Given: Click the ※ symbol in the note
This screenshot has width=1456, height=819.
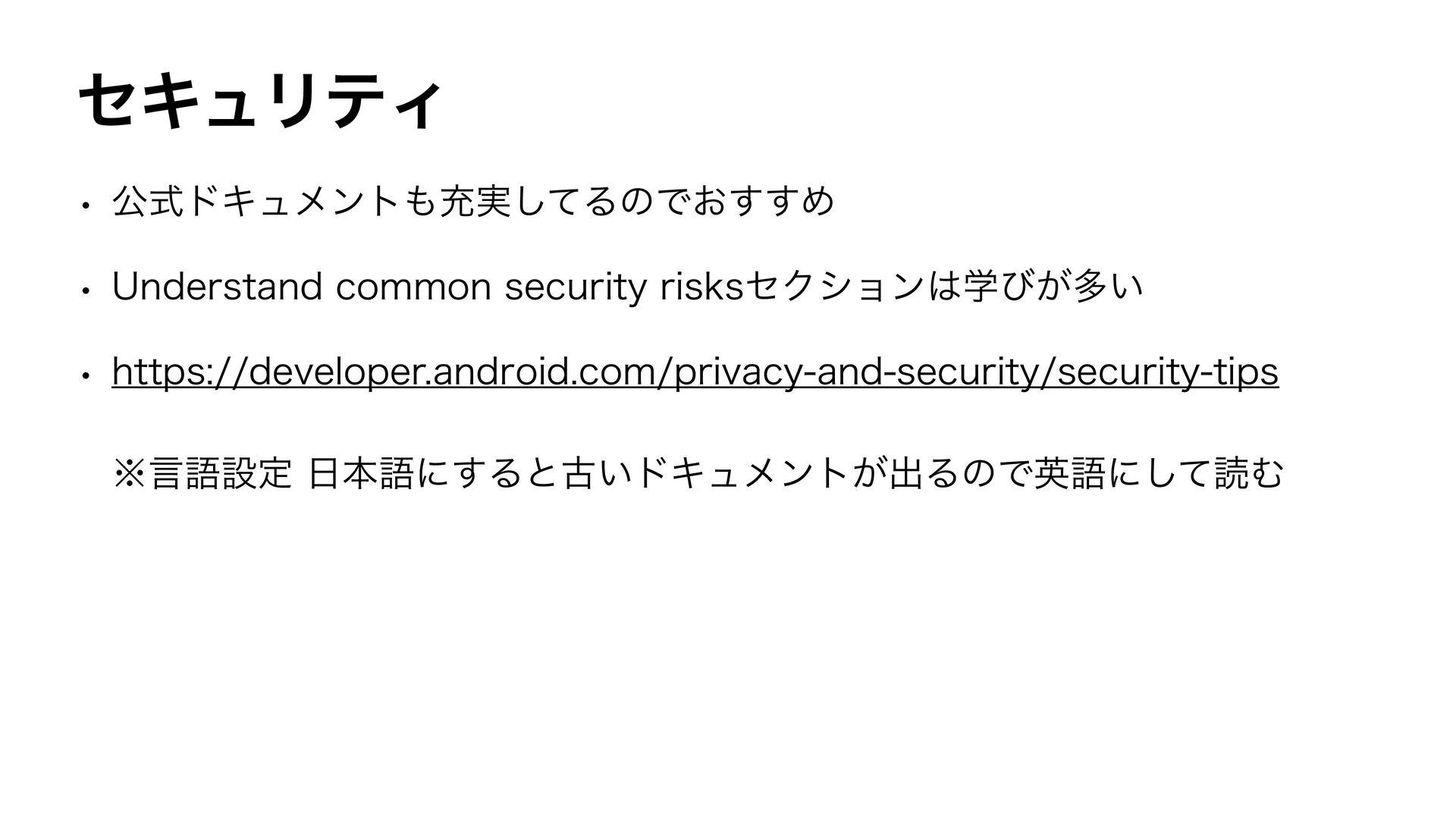Looking at the screenshot, I should point(129,474).
